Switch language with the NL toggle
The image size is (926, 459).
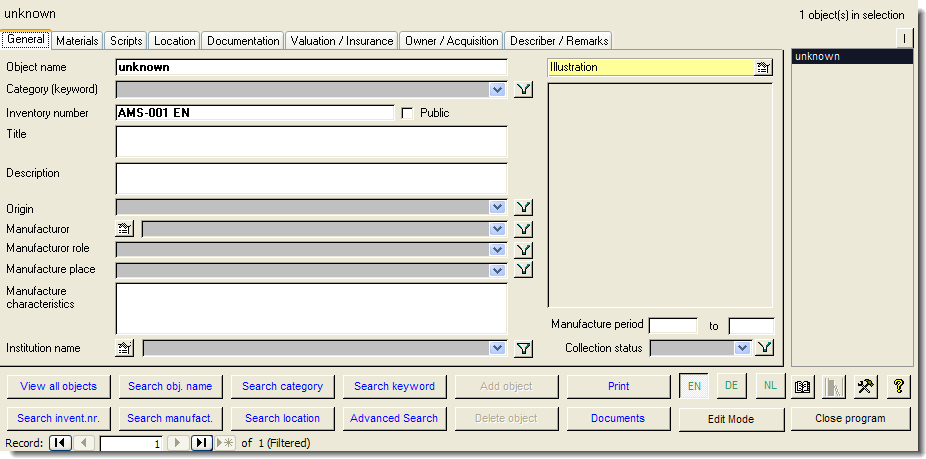click(x=767, y=386)
